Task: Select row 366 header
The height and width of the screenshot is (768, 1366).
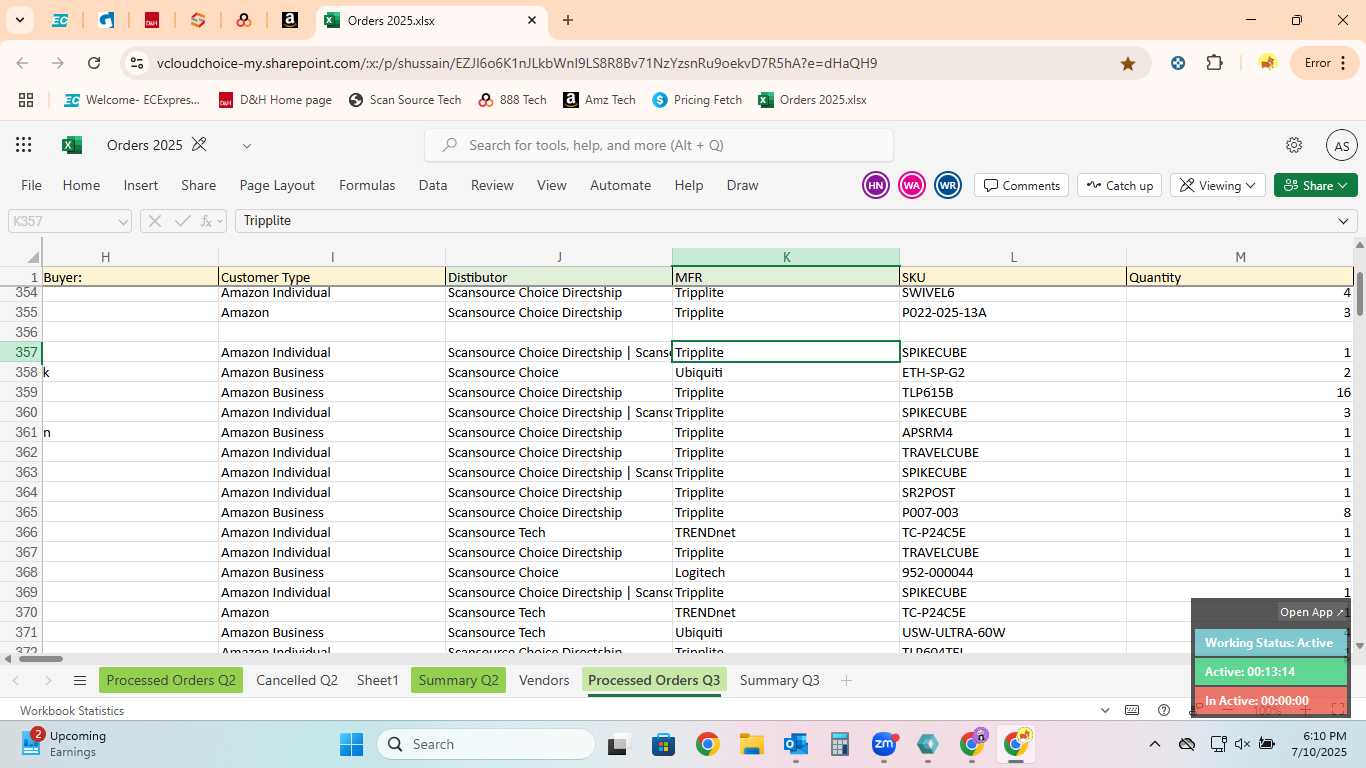Action: pyautogui.click(x=21, y=532)
